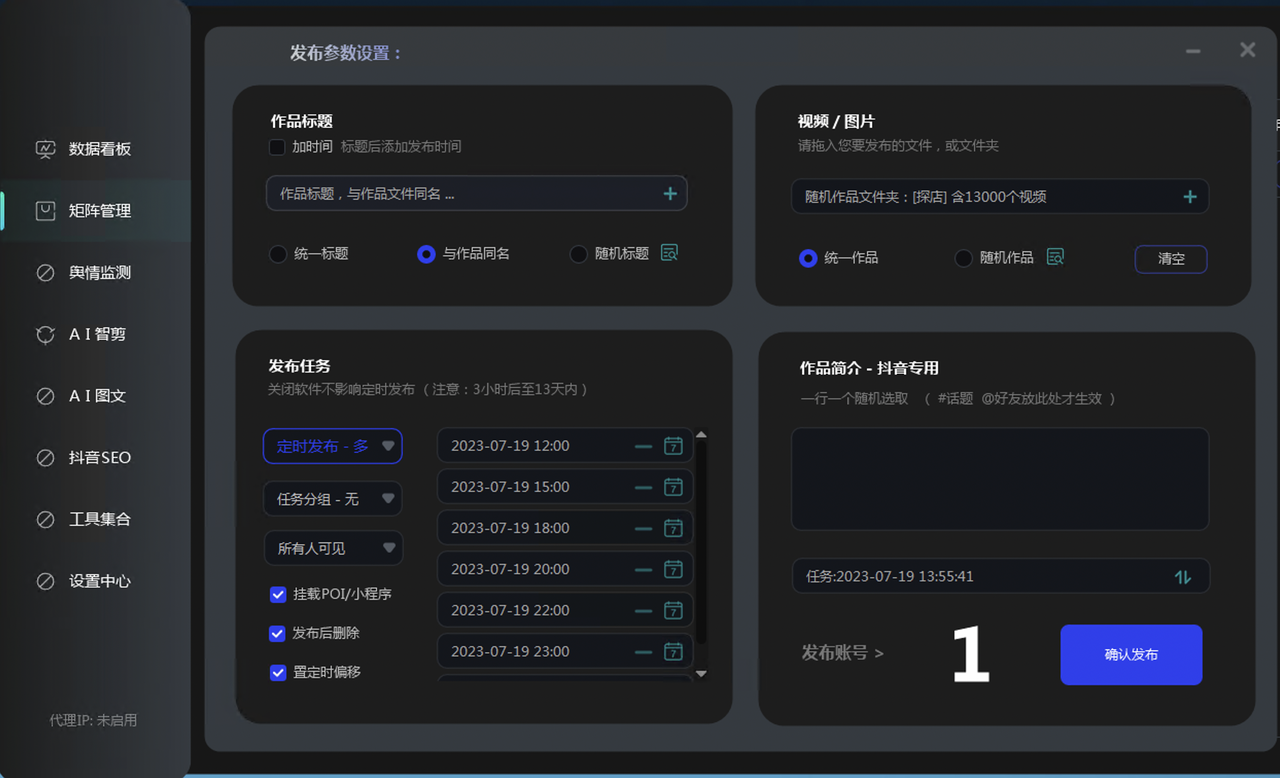Remove the 2023-07-19 15:00 schedule entry
1280x778 pixels.
coord(643,487)
